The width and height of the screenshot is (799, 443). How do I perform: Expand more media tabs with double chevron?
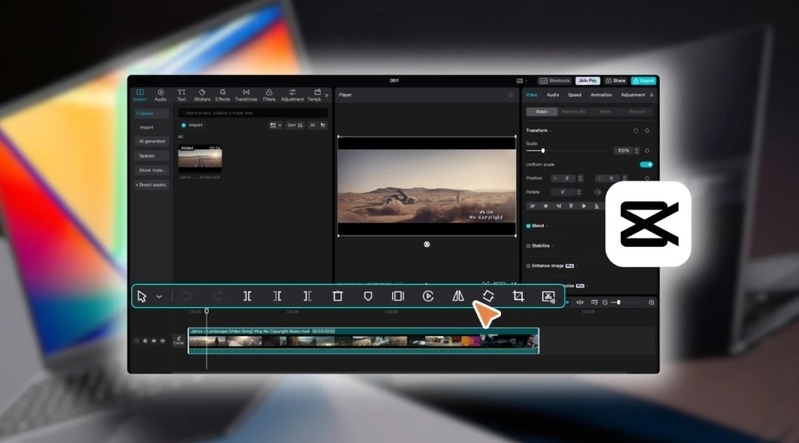click(x=327, y=95)
